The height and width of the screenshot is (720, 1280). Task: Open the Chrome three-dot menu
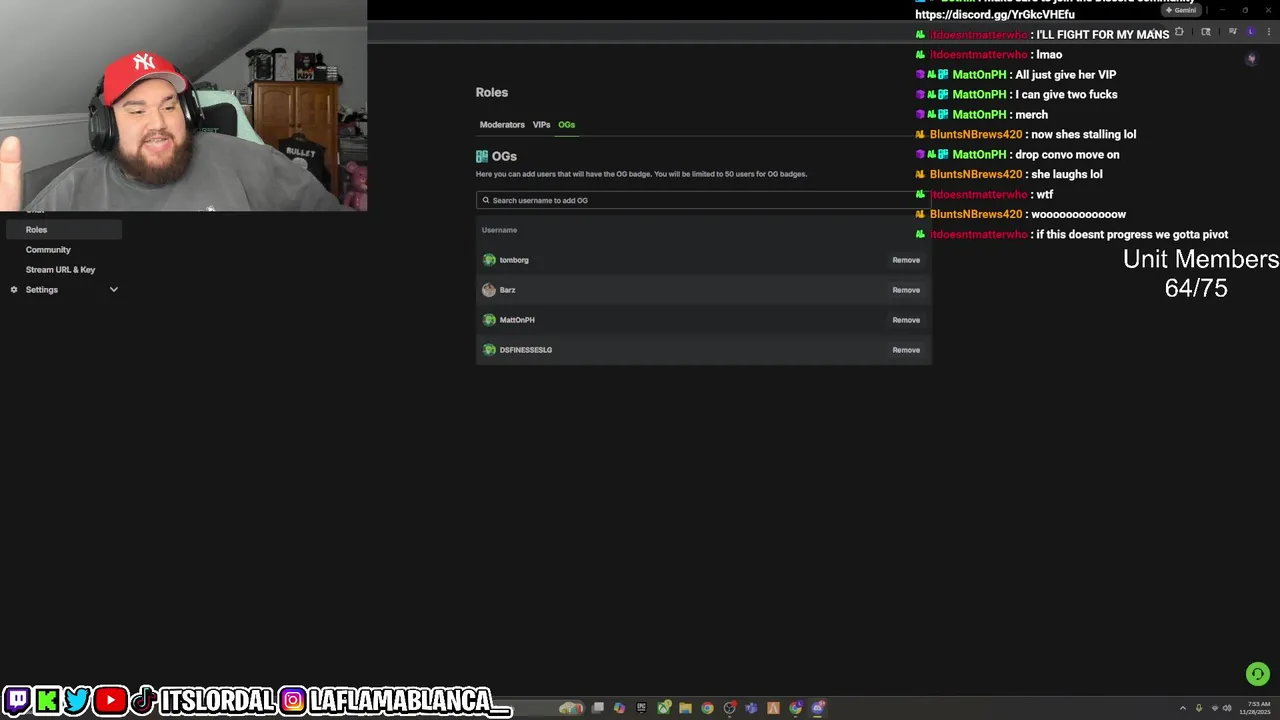click(x=1269, y=31)
